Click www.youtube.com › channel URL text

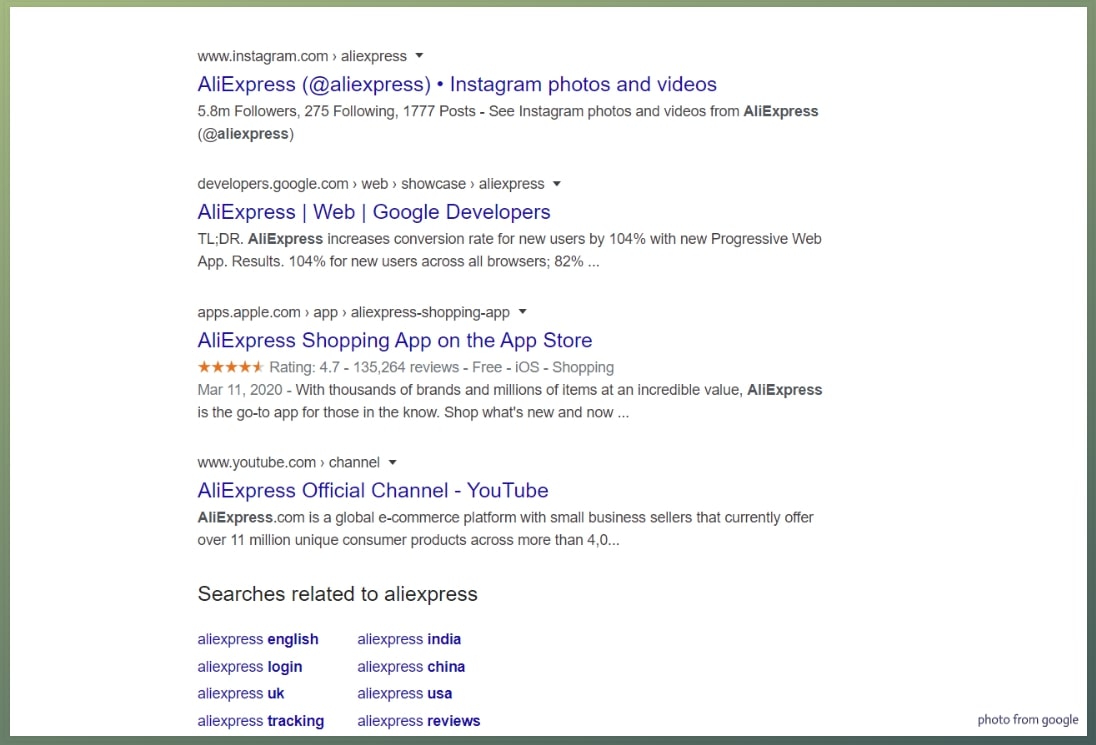pyautogui.click(x=288, y=463)
